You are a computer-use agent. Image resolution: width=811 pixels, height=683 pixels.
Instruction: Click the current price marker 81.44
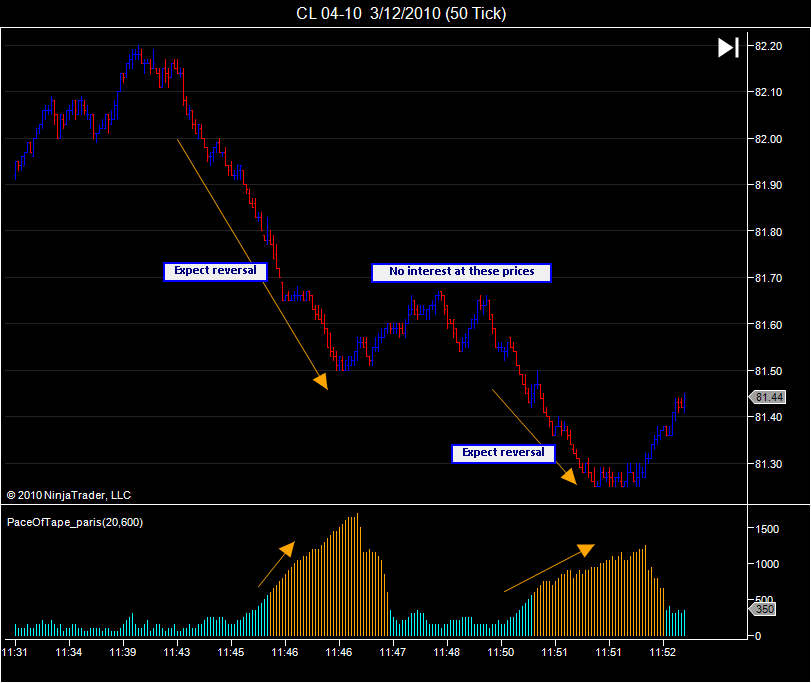pos(768,397)
